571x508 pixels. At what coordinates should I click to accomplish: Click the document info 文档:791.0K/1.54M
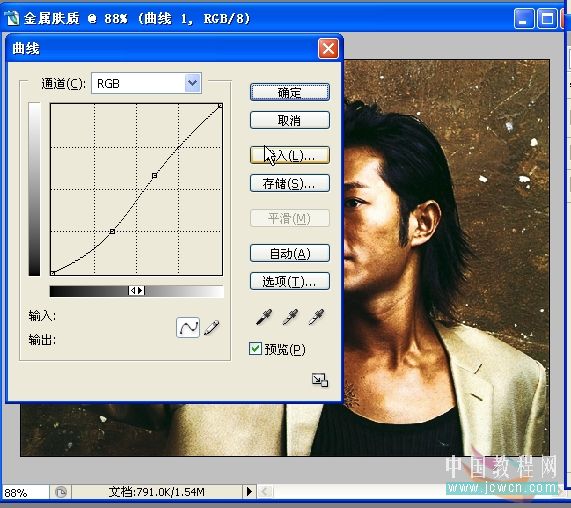point(157,492)
